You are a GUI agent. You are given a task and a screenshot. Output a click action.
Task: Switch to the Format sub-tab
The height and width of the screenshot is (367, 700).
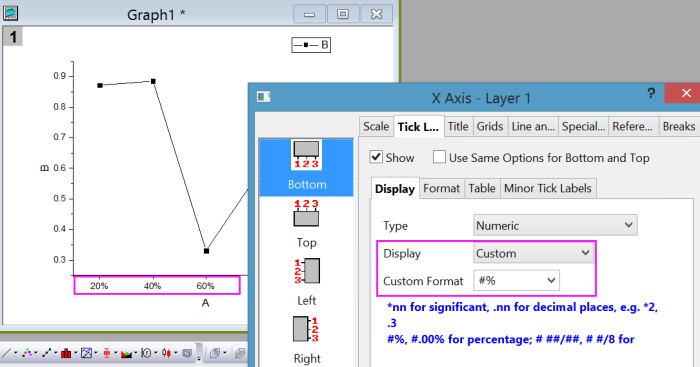(x=442, y=188)
